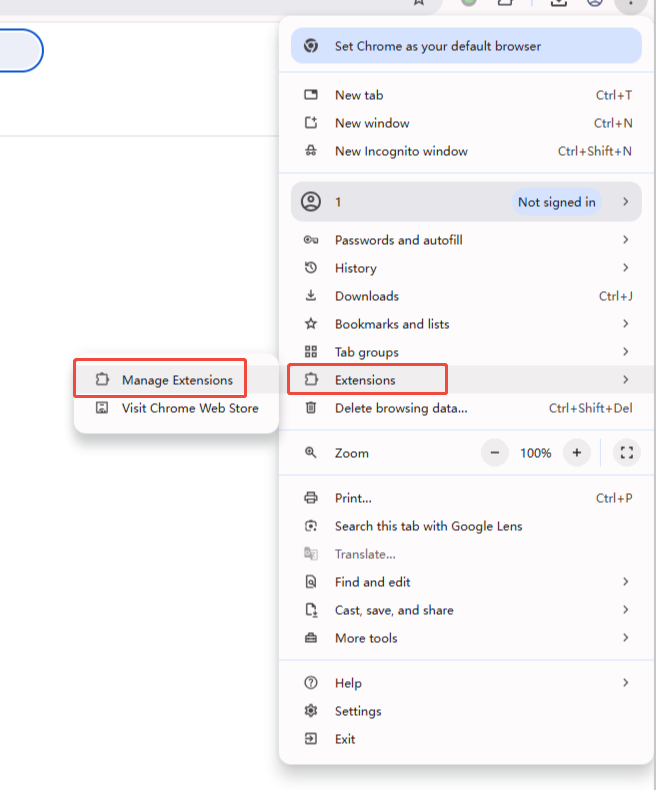Click the Tab groups grid icon
This screenshot has width=656, height=790.
pyautogui.click(x=311, y=352)
